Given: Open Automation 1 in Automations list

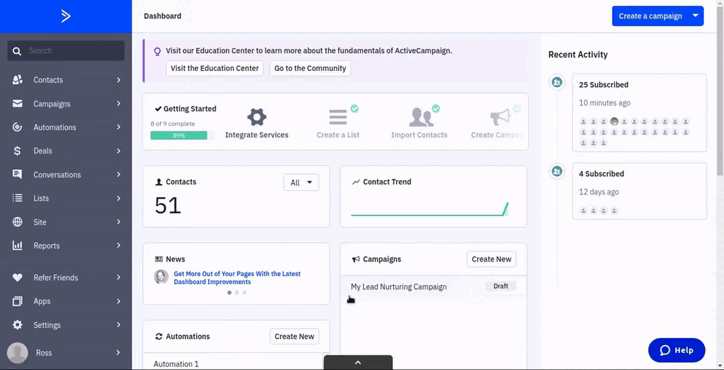Looking at the screenshot, I should click(176, 364).
